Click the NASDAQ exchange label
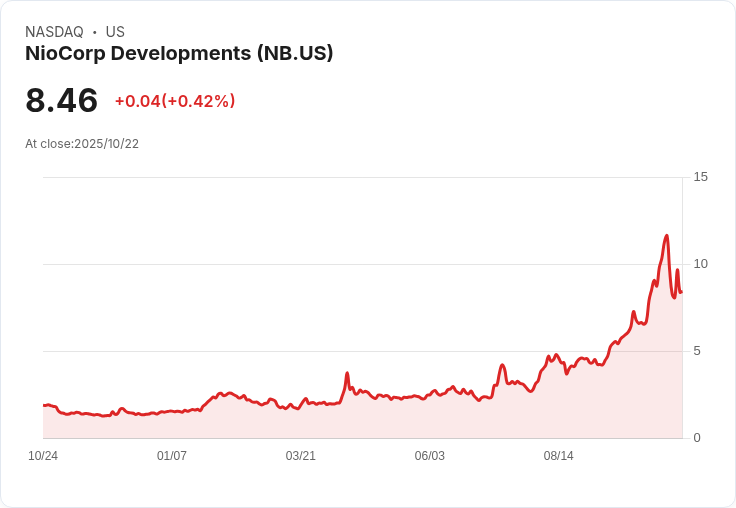736x508 pixels. click(54, 32)
